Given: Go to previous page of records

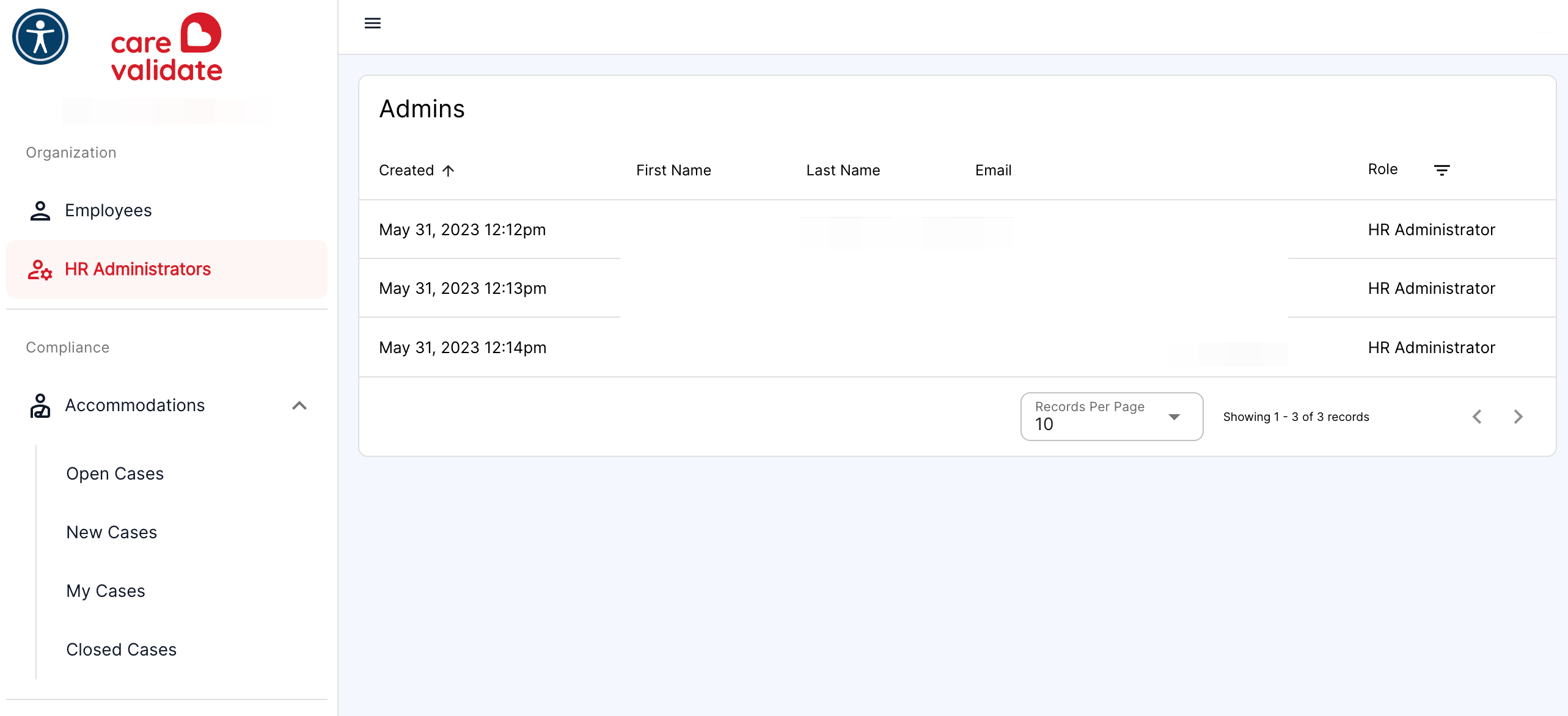Looking at the screenshot, I should pyautogui.click(x=1477, y=417).
